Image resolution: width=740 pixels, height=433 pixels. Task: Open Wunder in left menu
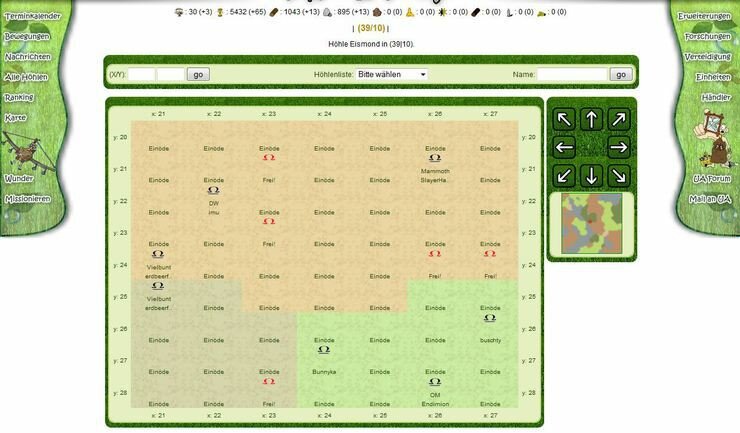19,179
